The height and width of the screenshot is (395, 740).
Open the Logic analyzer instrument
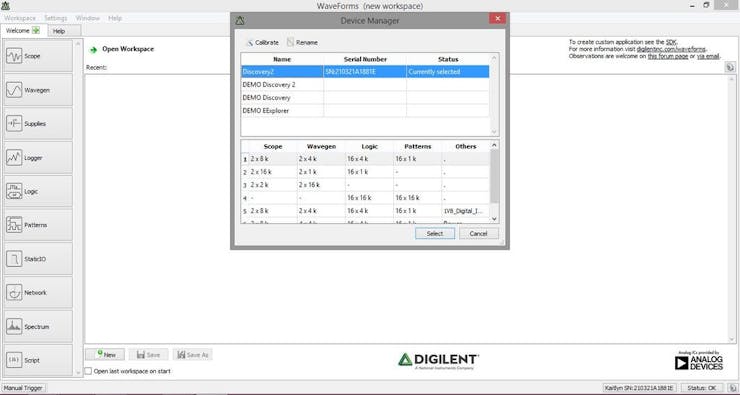point(38,192)
